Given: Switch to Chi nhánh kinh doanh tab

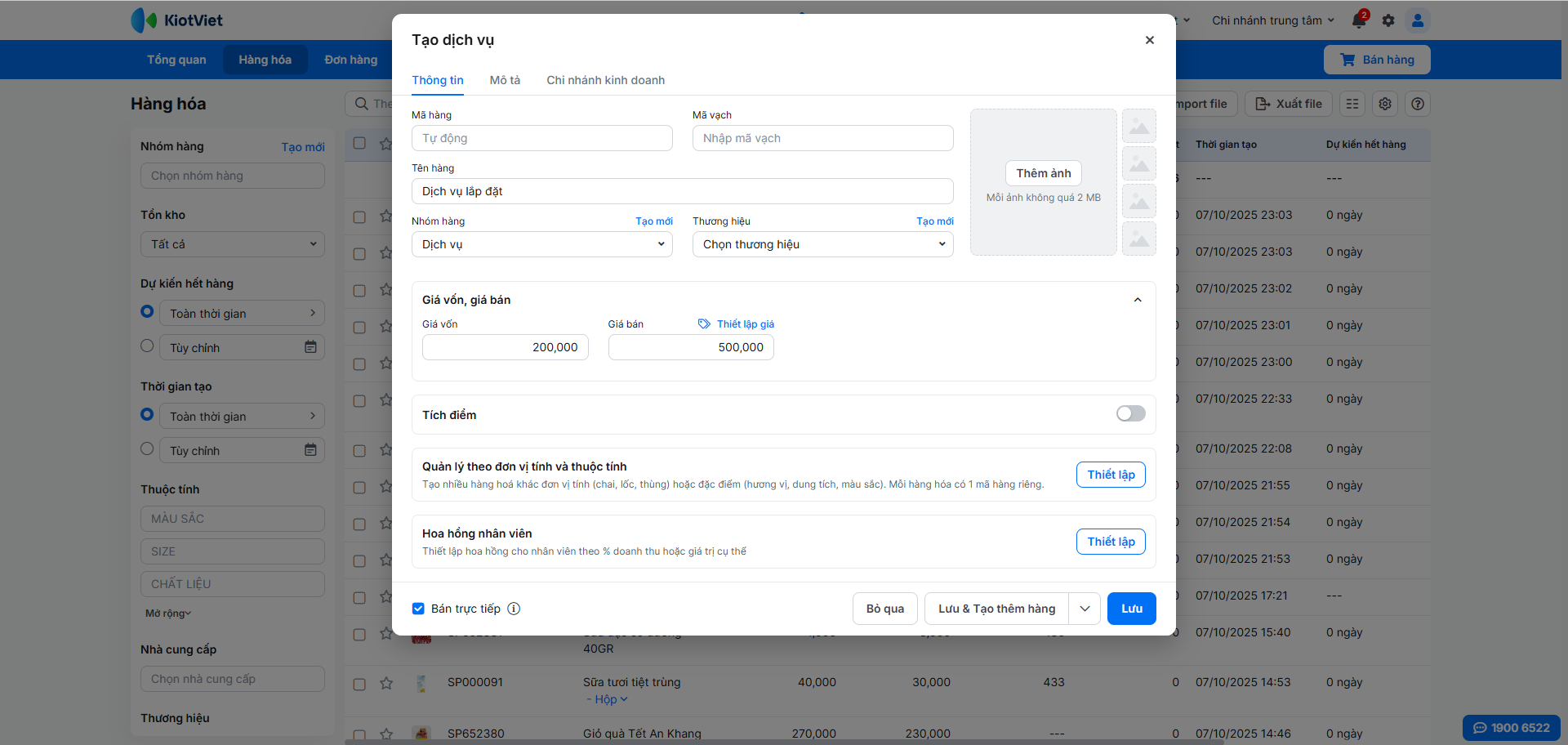Looking at the screenshot, I should tap(605, 80).
